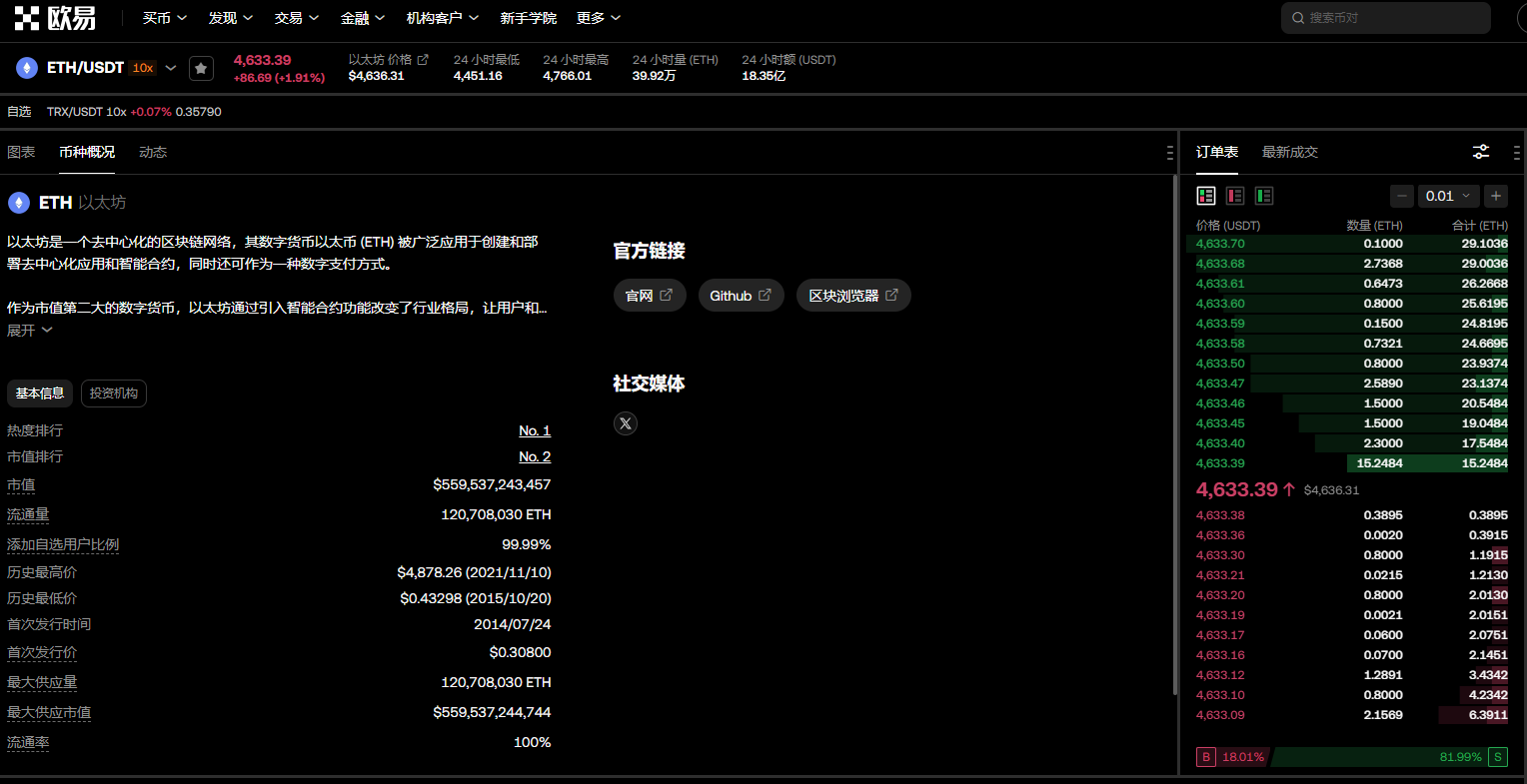
Task: Click bid price 4,633.09 row
Action: click(1352, 715)
